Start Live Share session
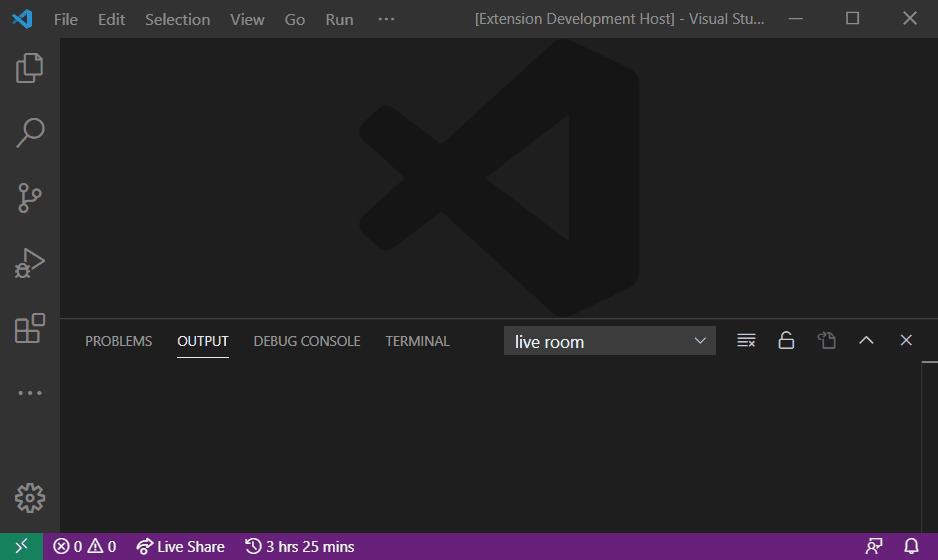Viewport: 938px width, 560px height. [x=180, y=546]
